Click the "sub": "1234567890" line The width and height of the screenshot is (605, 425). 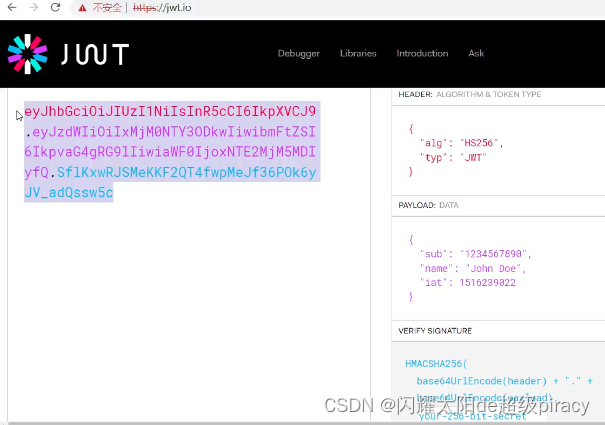[475, 254]
